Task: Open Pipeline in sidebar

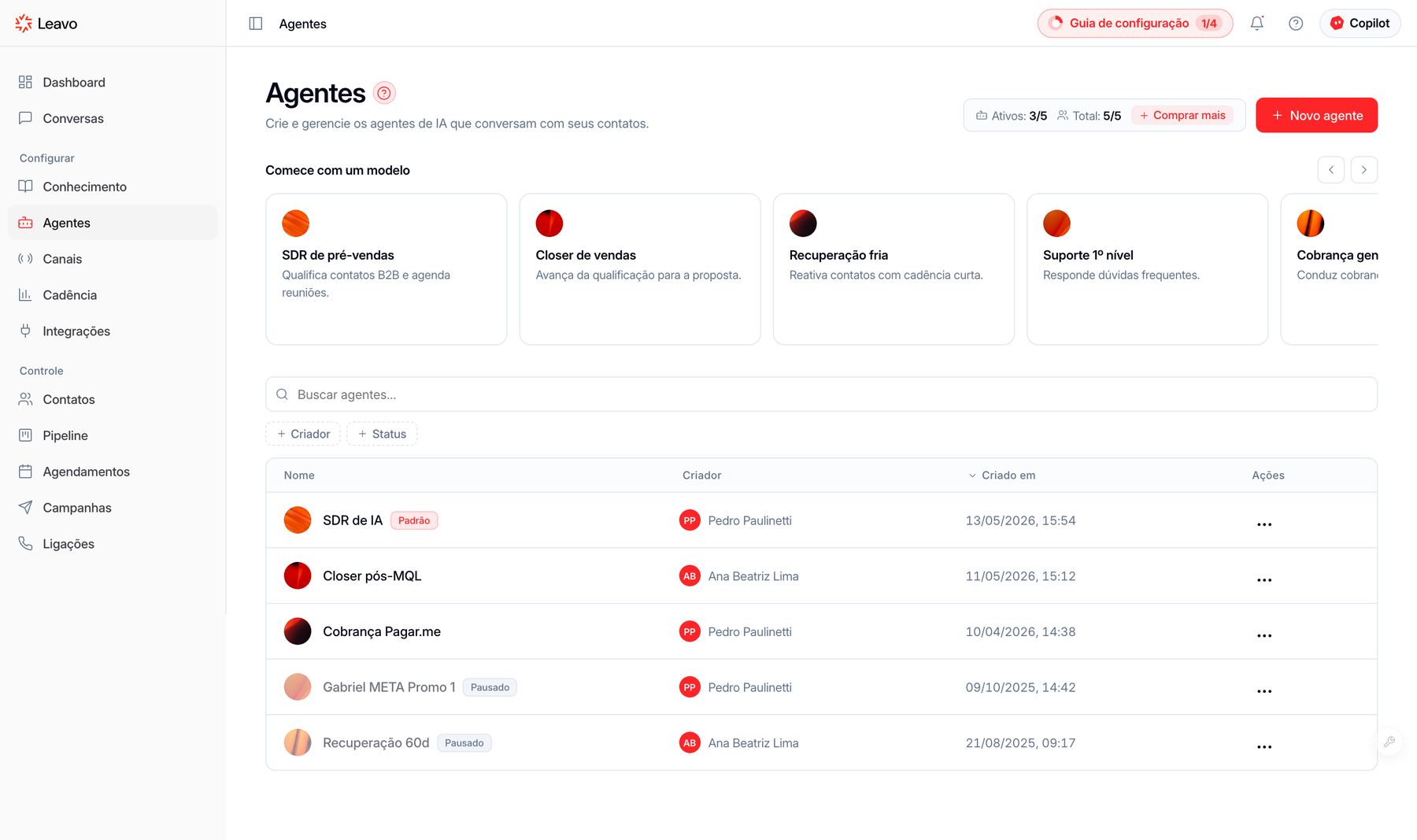Action: coord(113,435)
